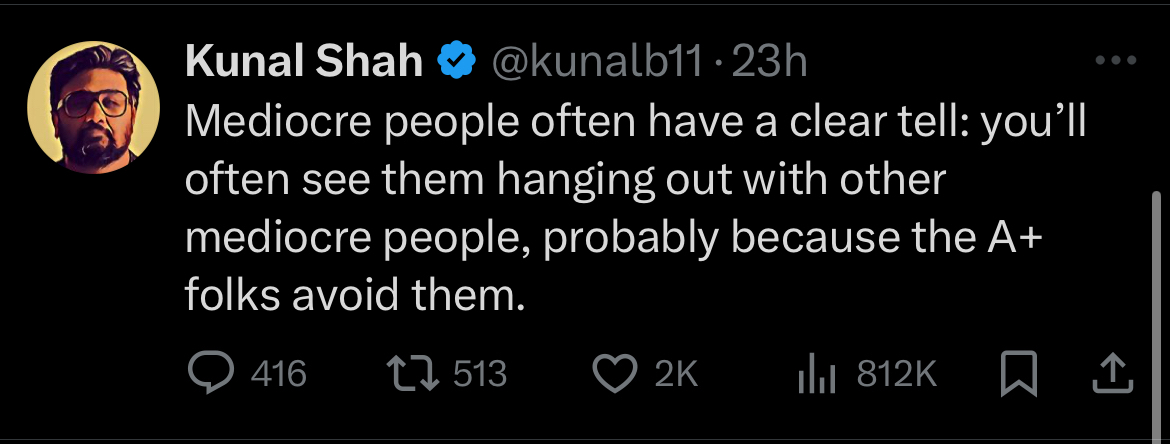Click the 2K likes count

point(675,375)
